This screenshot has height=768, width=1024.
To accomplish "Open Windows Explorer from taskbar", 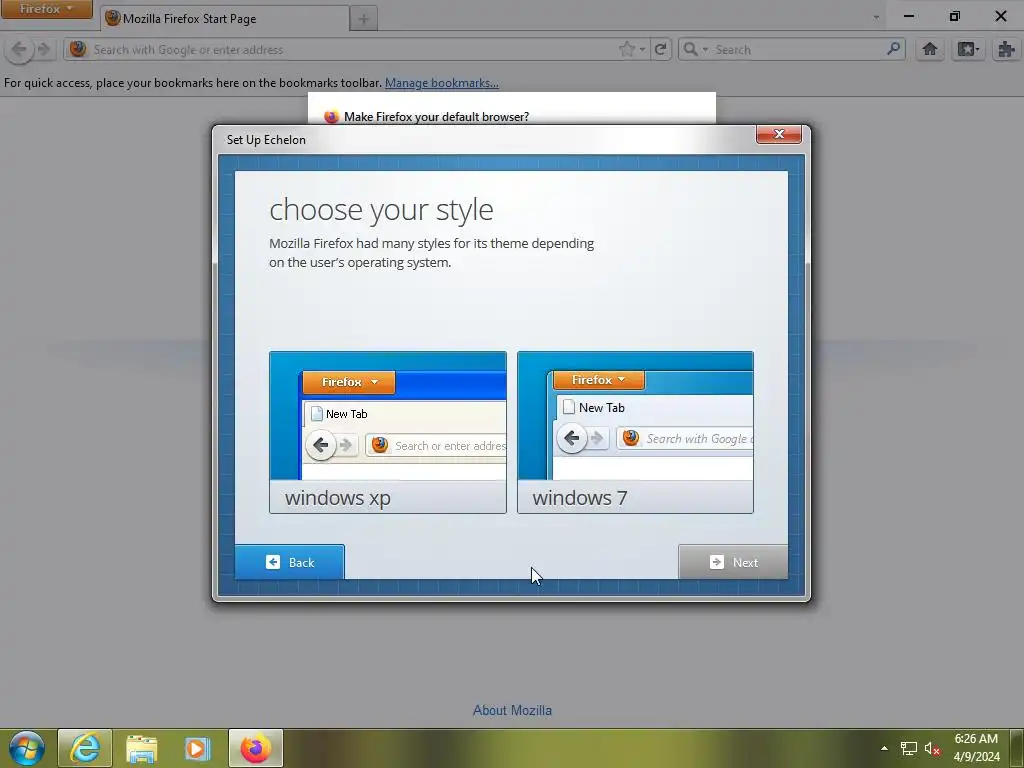I will coord(142,748).
